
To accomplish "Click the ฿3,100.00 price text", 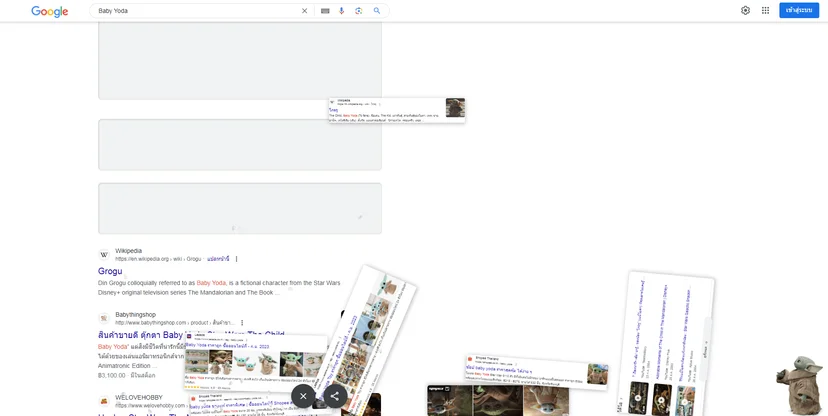I will pyautogui.click(x=111, y=375).
